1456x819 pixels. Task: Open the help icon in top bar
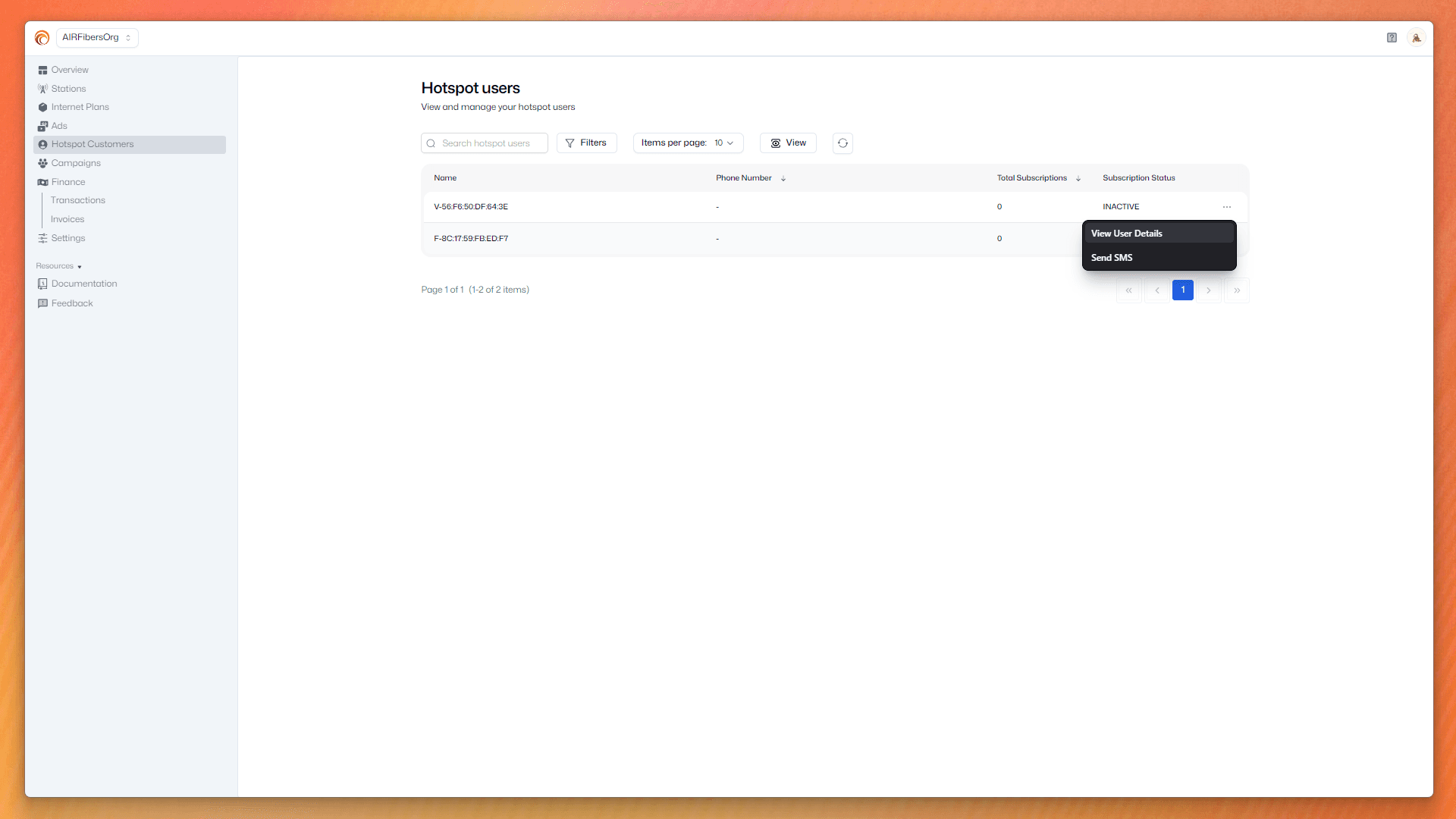1392,38
